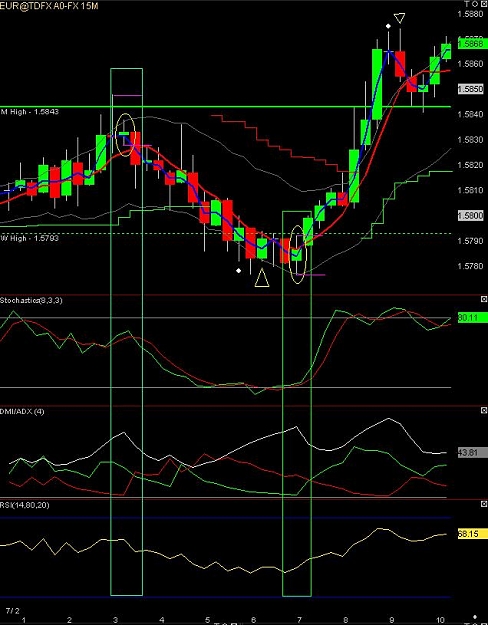Screen dimensions: 488x625
Task: Open the DMI/ADX panel settings icon
Action: click(x=484, y=410)
